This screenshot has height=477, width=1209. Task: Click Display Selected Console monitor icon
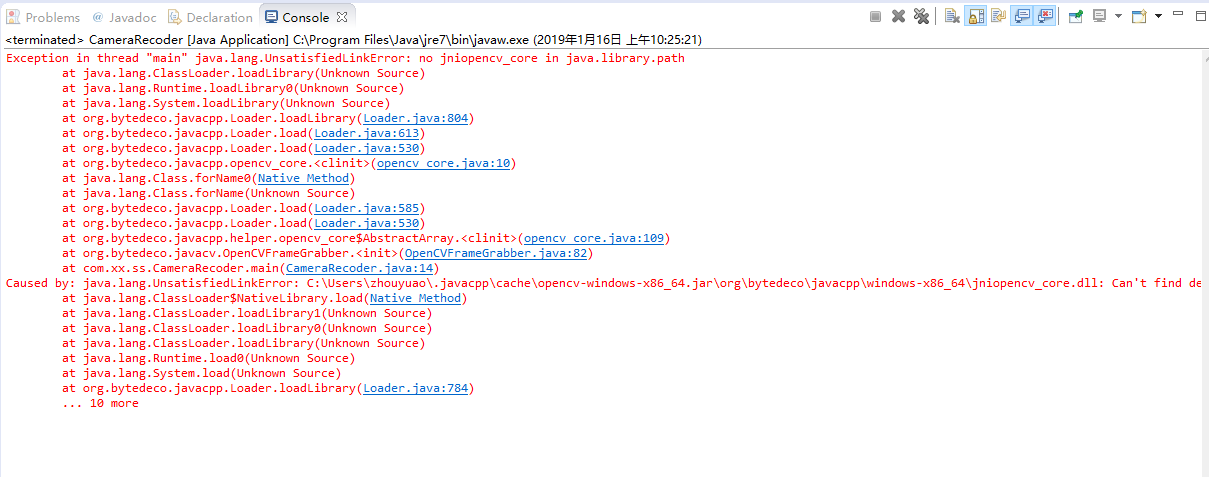coord(1099,16)
